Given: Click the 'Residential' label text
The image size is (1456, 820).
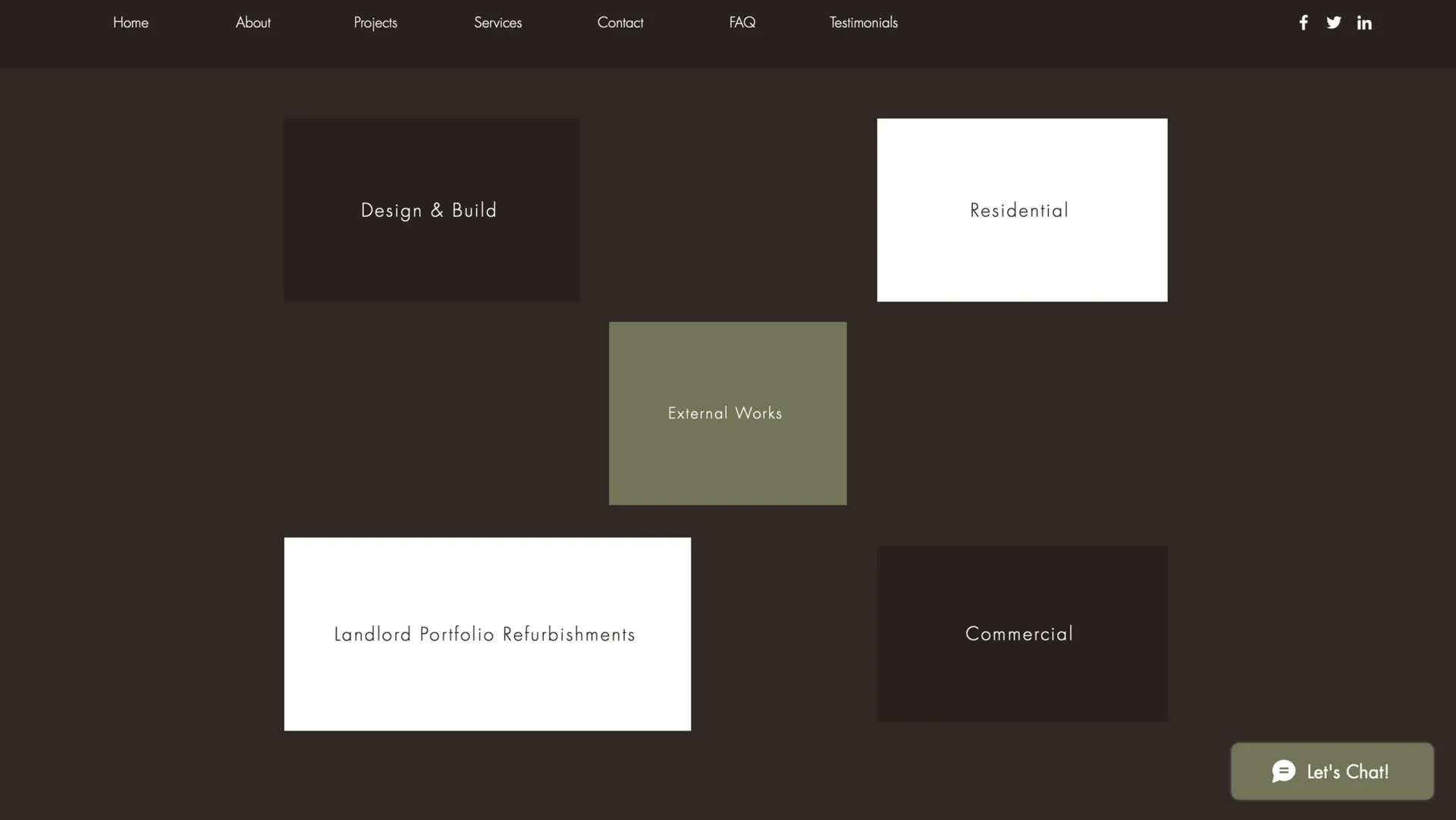Looking at the screenshot, I should (1019, 210).
